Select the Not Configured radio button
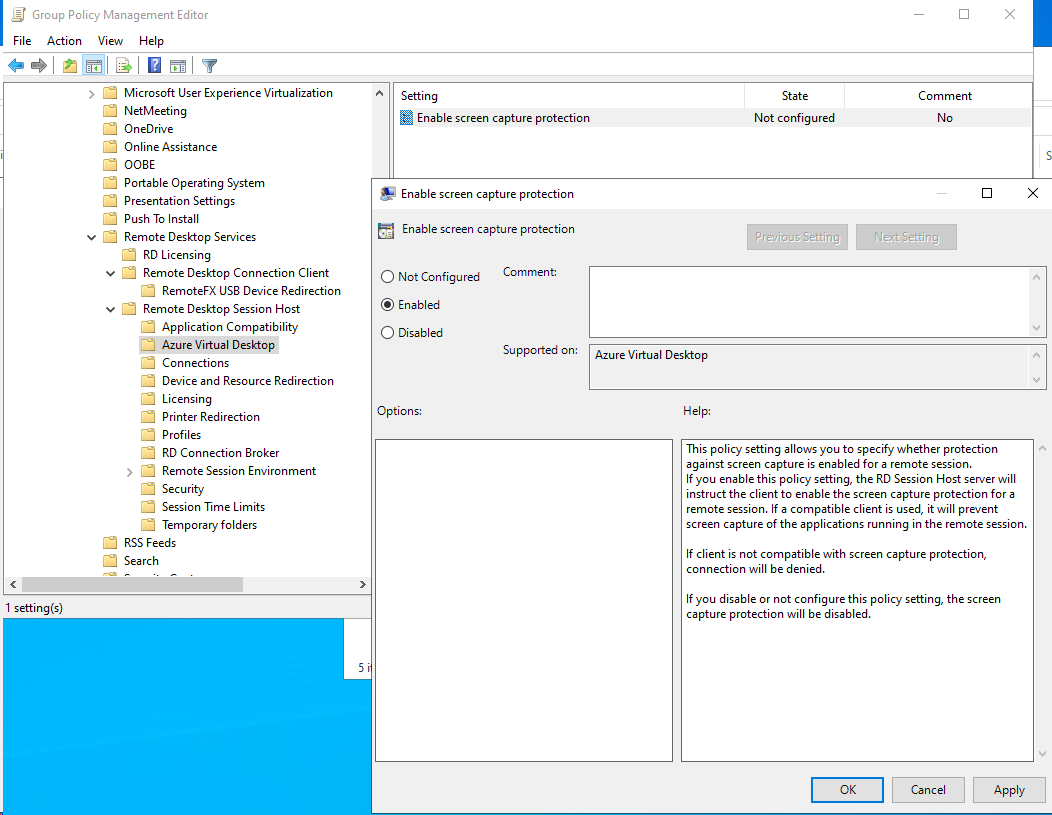Image resolution: width=1052 pixels, height=815 pixels. pyautogui.click(x=388, y=277)
